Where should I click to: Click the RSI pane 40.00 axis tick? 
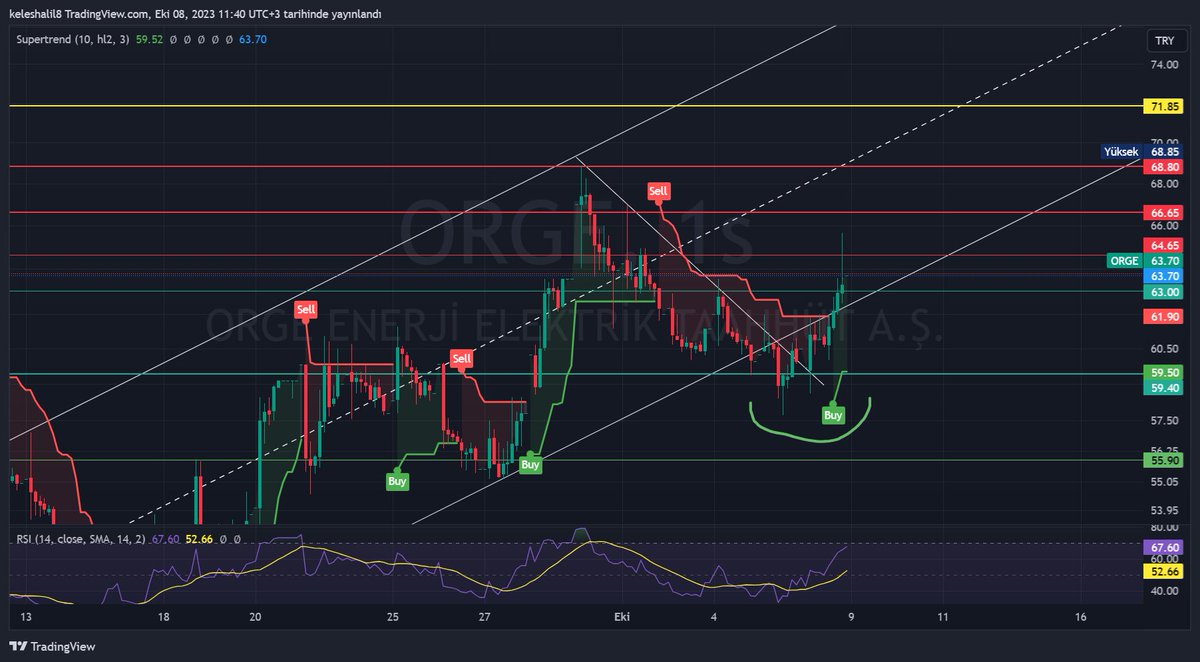(1164, 591)
